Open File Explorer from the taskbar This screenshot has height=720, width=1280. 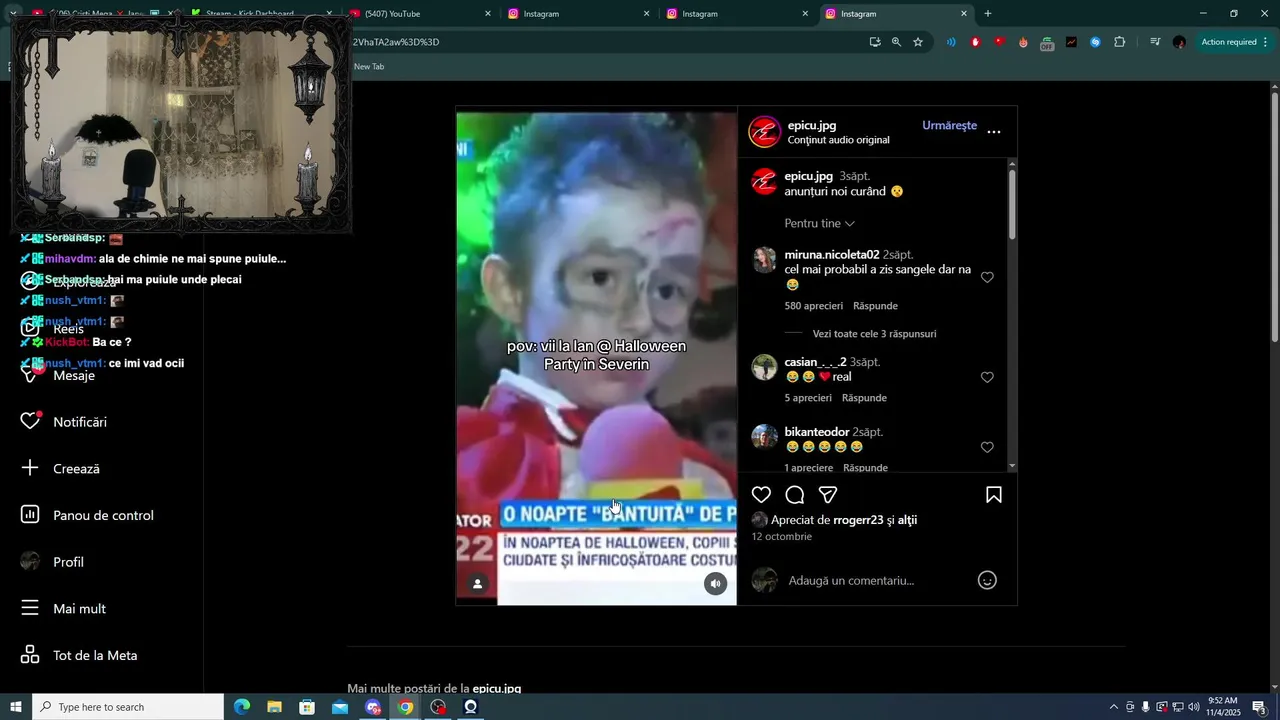[x=274, y=707]
